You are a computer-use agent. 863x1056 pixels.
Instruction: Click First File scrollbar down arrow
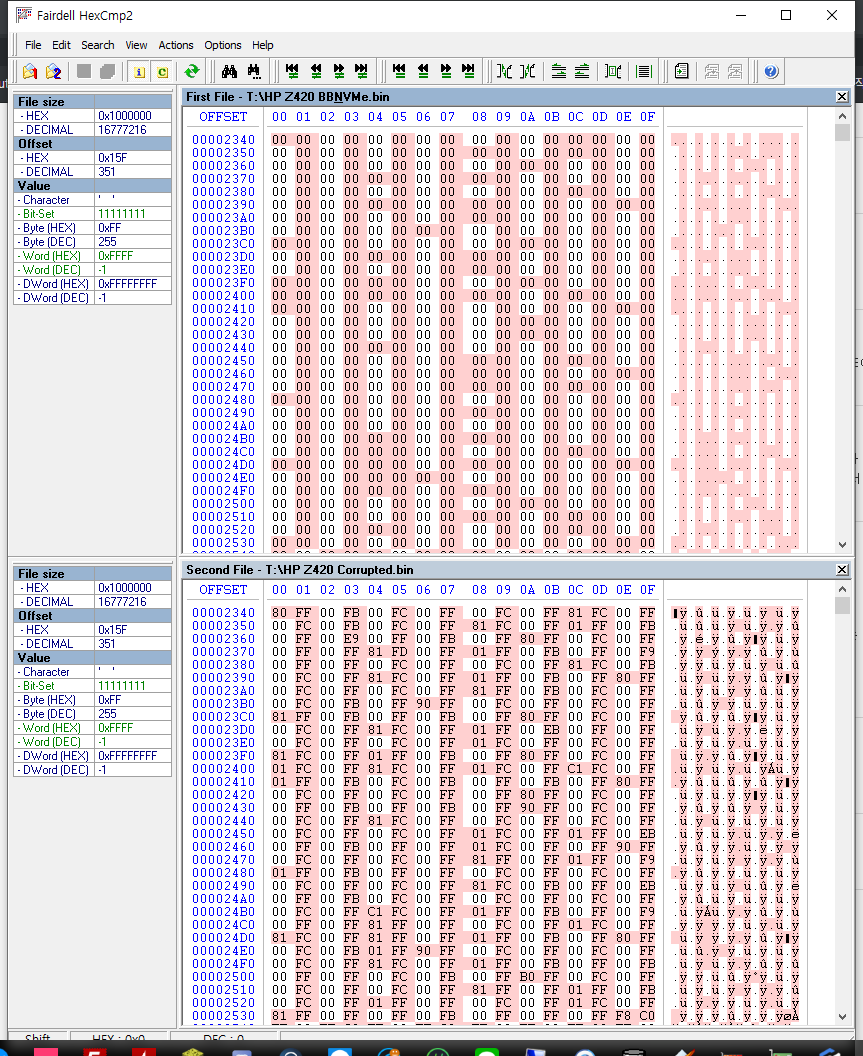[842, 545]
